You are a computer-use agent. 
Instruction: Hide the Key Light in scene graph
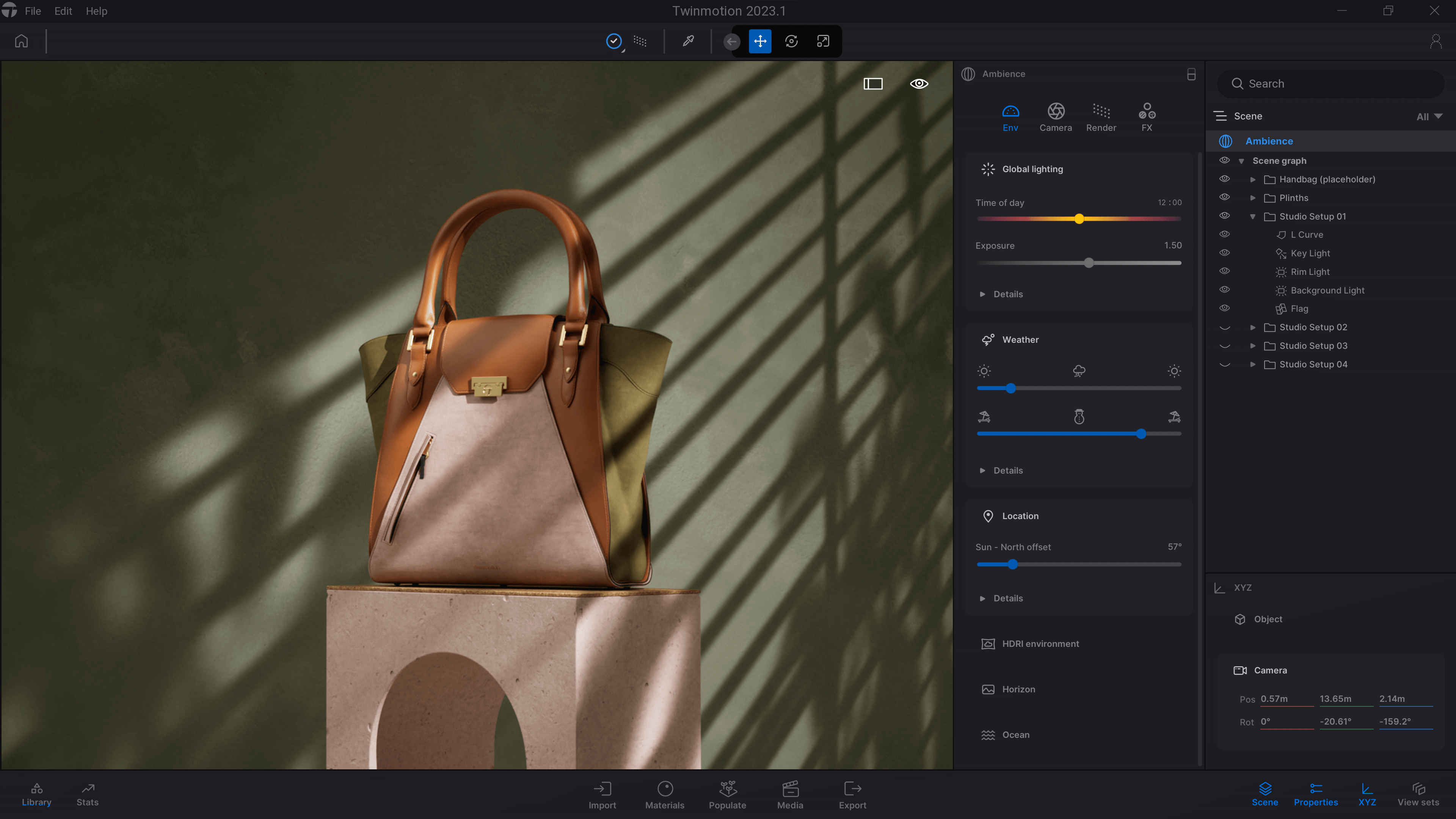(x=1224, y=253)
